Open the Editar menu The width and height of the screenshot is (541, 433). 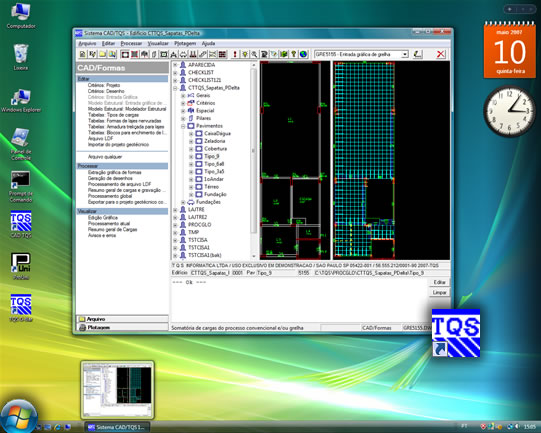click(x=108, y=43)
